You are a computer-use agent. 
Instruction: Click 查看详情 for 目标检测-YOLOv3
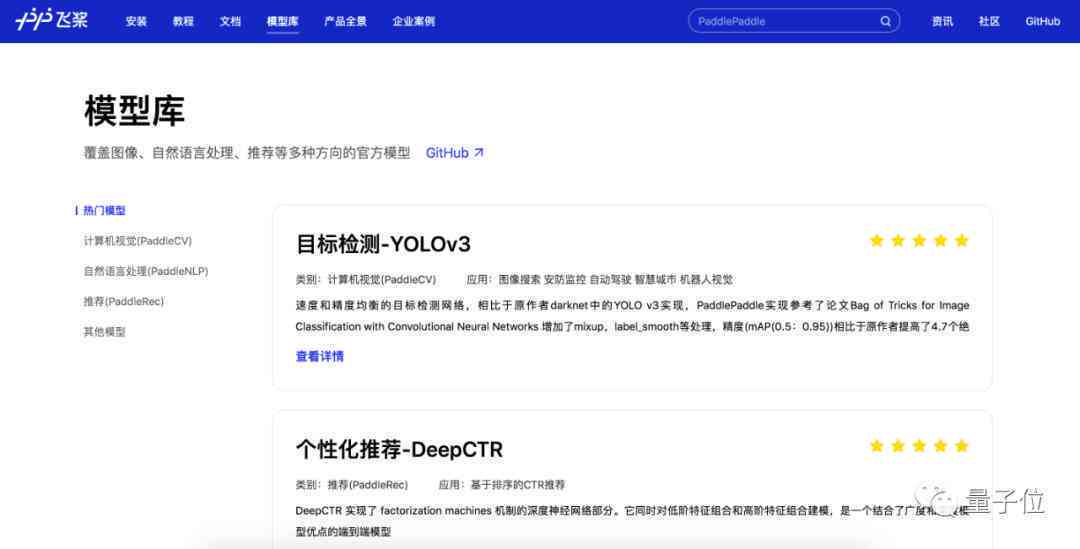[320, 356]
